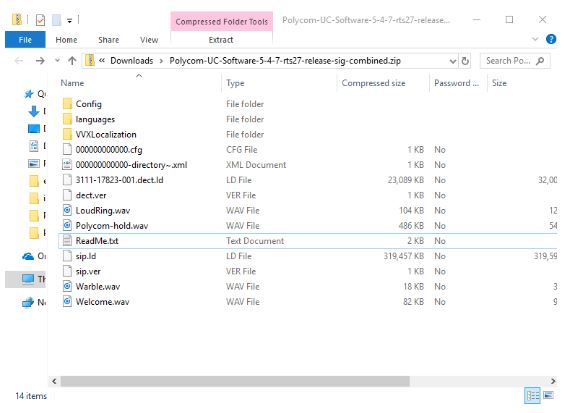Open the View ribbon tab
571x413 pixels.
(x=149, y=40)
